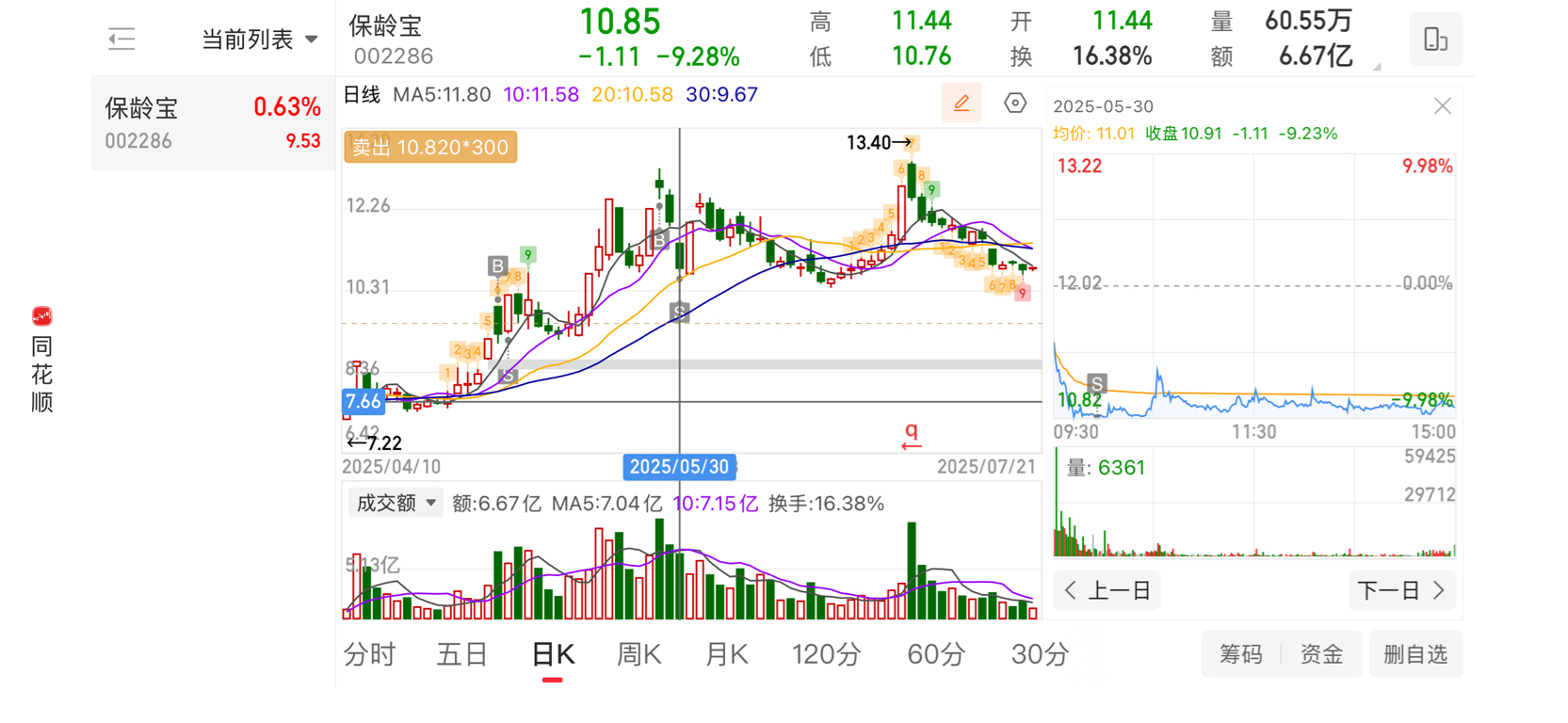1568x723 pixels.
Task: Open 筹码 chip distribution
Action: [1240, 654]
